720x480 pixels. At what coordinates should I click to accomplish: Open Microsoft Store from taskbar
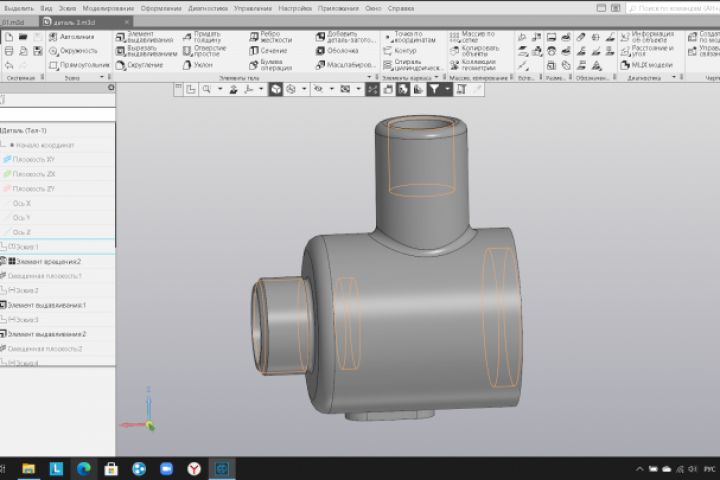pyautogui.click(x=111, y=469)
